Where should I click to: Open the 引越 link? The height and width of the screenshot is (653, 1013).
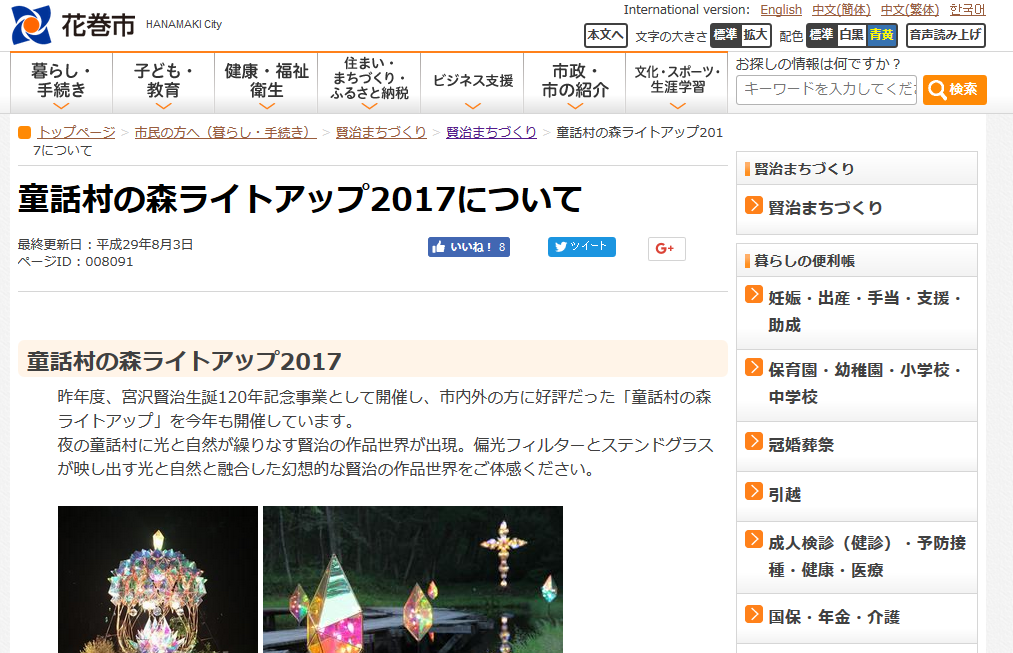[784, 494]
